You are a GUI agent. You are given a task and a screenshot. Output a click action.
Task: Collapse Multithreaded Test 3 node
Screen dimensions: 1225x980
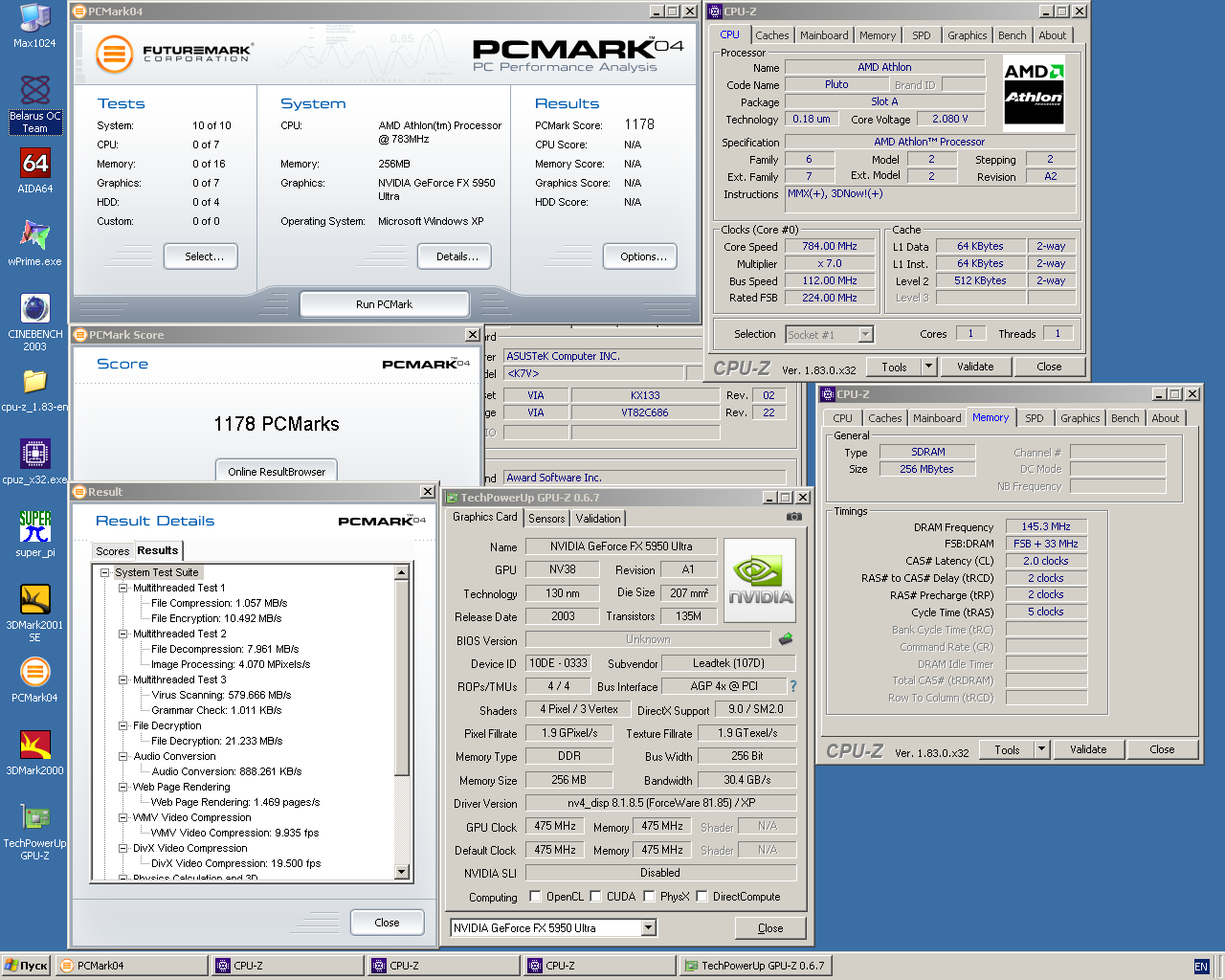(123, 679)
